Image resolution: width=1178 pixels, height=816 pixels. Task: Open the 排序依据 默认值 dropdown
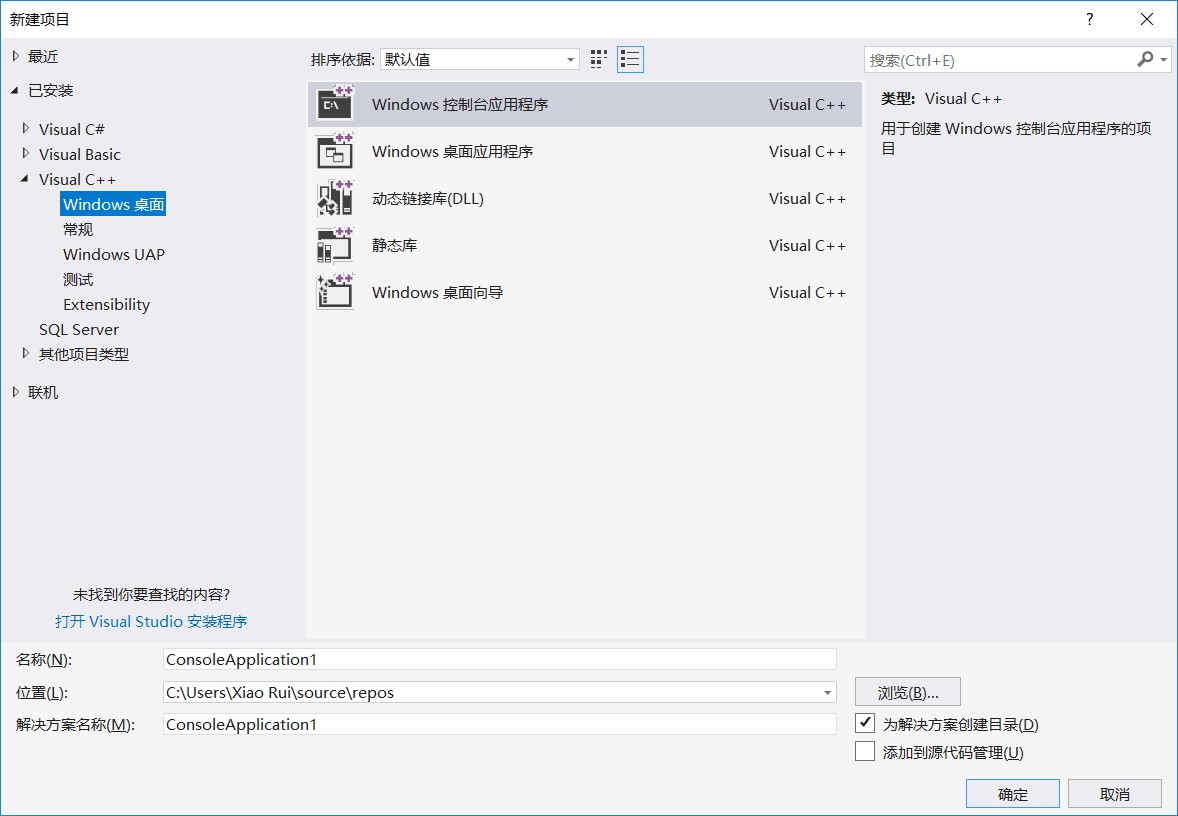(x=479, y=59)
